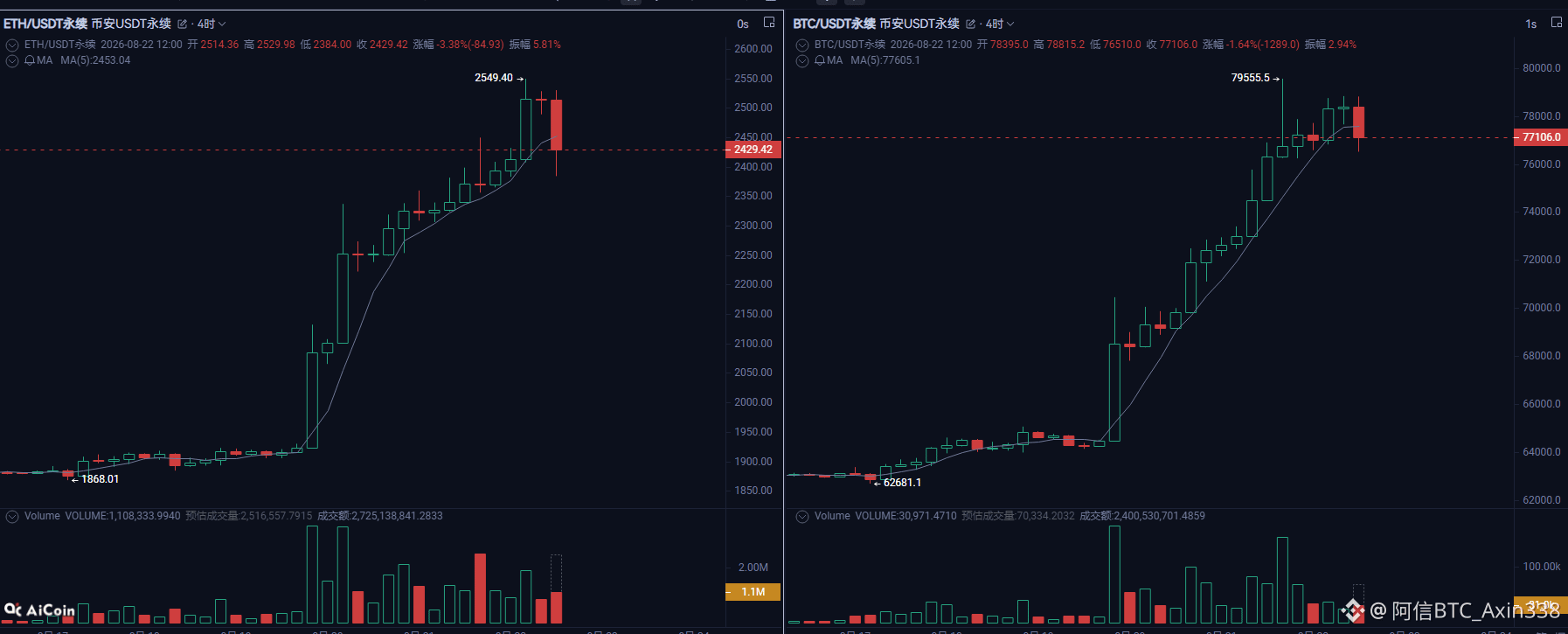Click BTC VOLUME:30,971.4710 readout
Screen dimensions: 1568x634
point(906,516)
